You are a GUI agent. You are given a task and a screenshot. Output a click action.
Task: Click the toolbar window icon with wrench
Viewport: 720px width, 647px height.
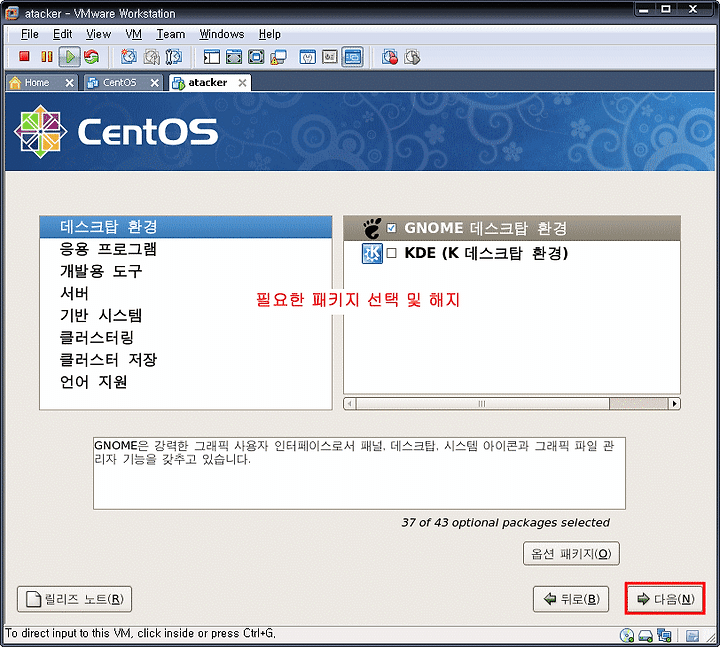tap(307, 57)
